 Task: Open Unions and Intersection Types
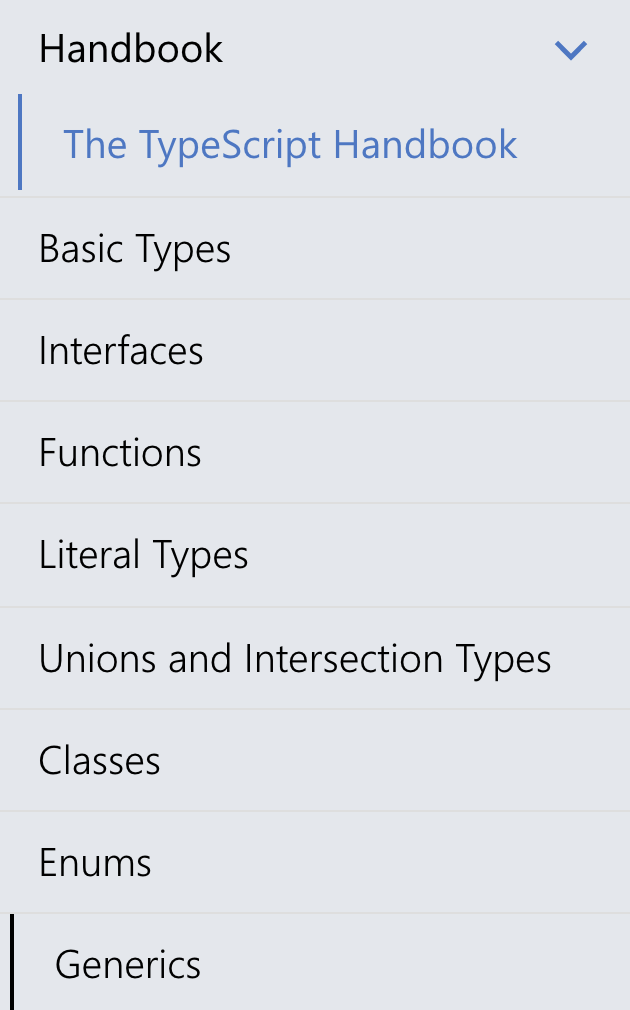pyautogui.click(x=295, y=659)
